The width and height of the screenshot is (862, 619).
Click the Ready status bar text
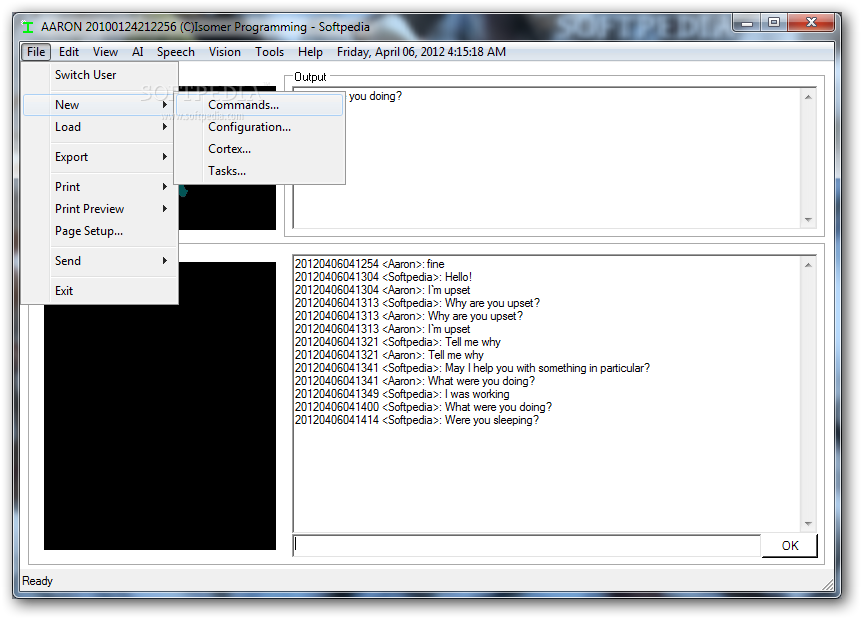(x=37, y=581)
